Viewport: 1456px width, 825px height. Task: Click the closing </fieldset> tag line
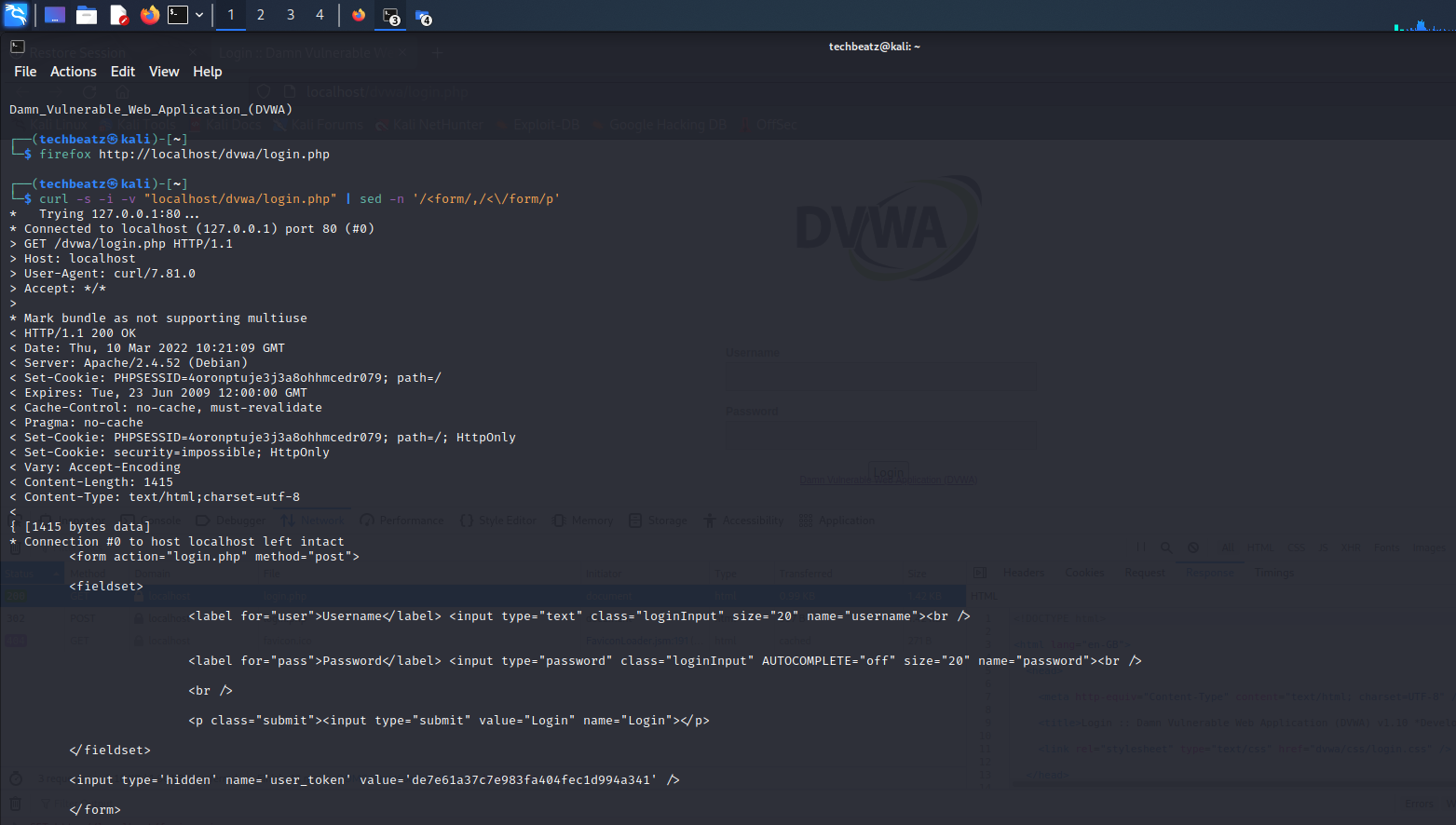coord(110,751)
